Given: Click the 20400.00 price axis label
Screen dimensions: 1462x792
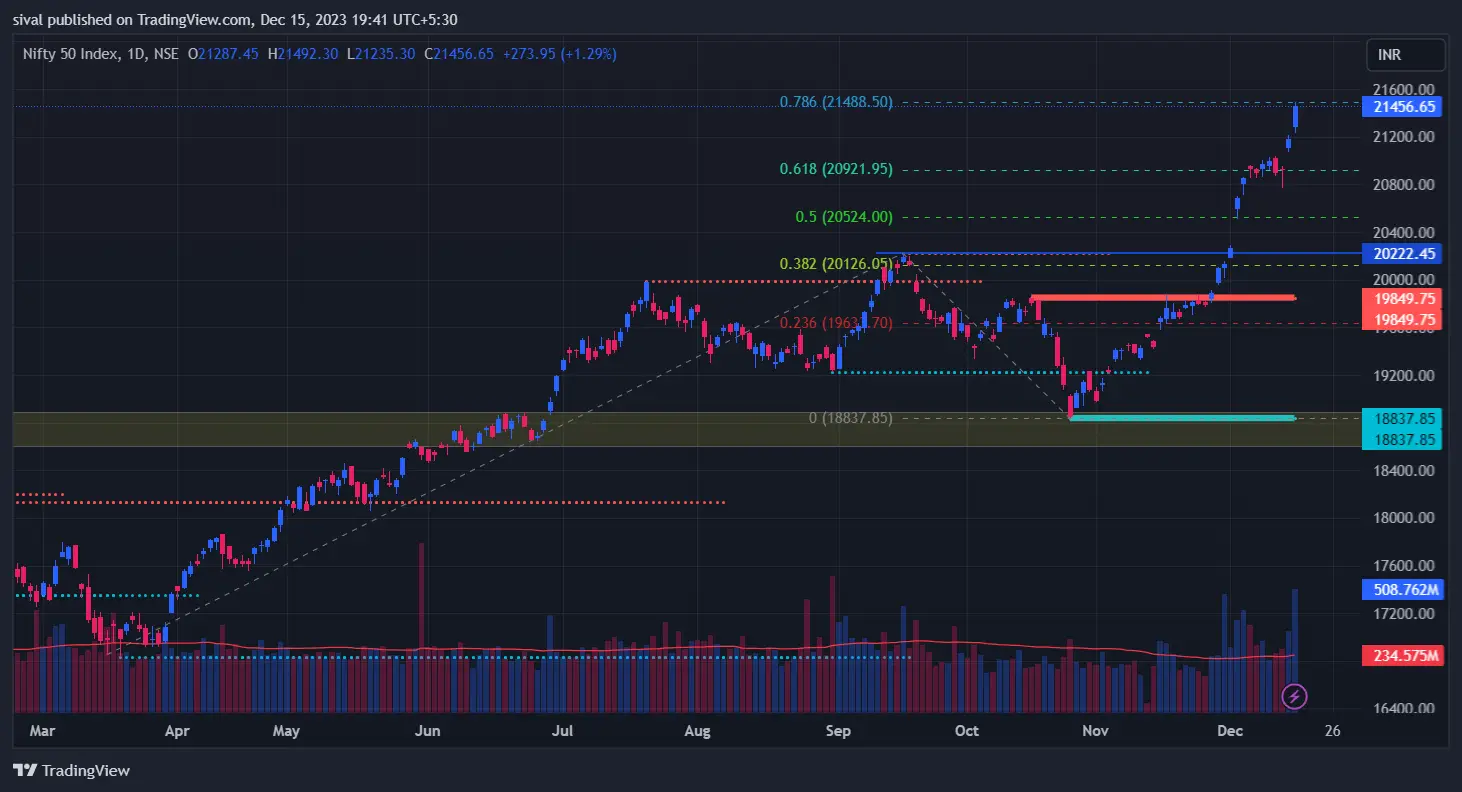Looking at the screenshot, I should (x=1404, y=232).
